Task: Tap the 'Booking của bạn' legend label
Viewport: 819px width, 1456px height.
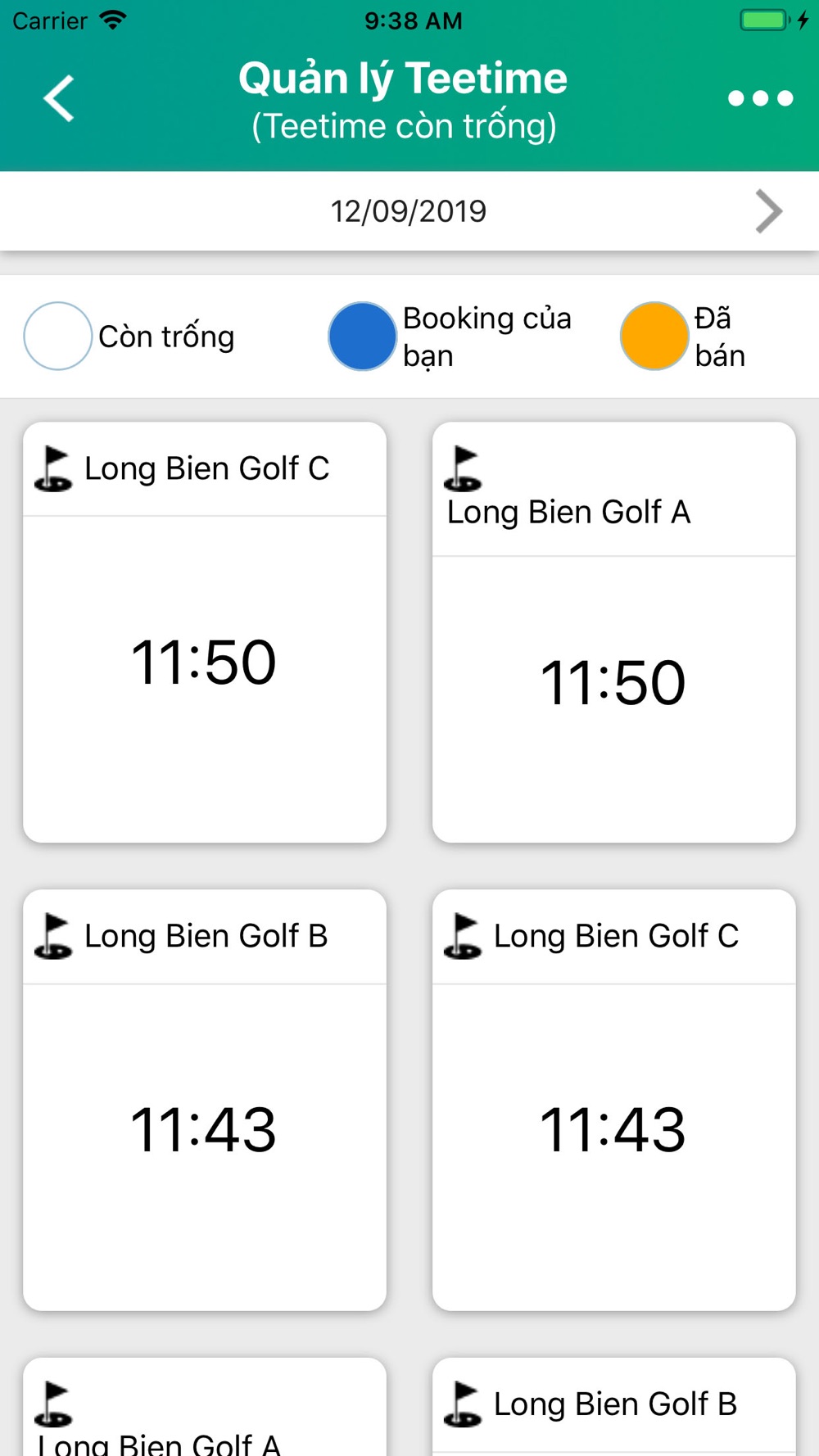Action: [486, 337]
